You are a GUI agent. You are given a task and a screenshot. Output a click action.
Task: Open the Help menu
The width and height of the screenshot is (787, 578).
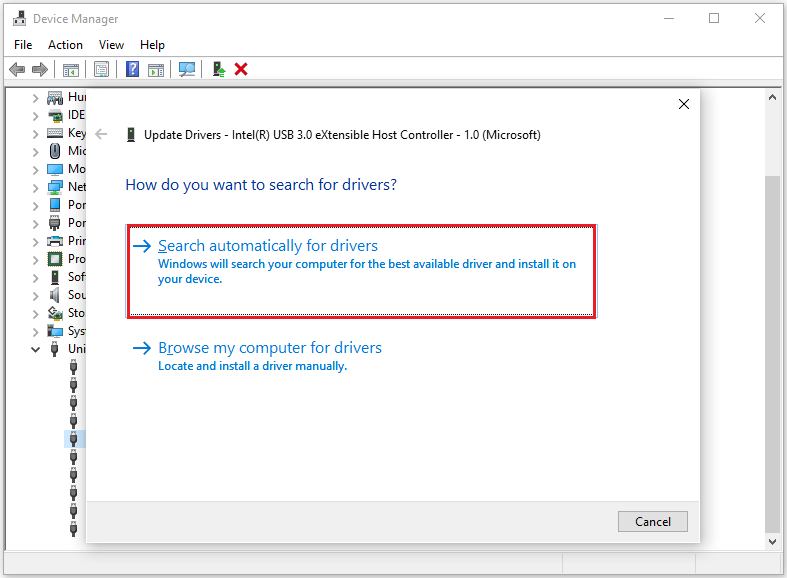click(152, 45)
